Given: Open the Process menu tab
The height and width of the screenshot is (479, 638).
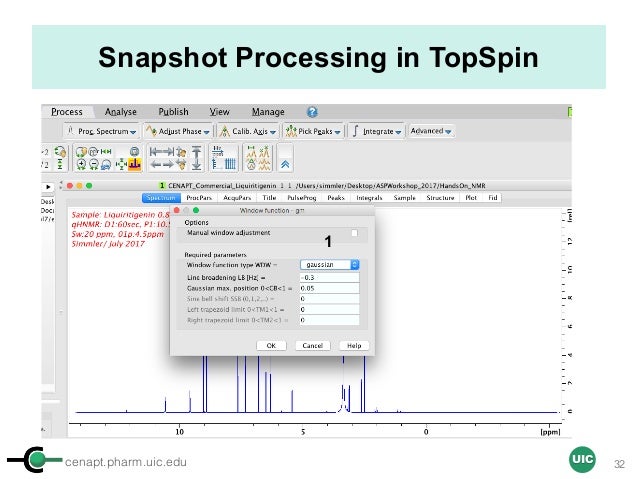Looking at the screenshot, I should 67,112.
